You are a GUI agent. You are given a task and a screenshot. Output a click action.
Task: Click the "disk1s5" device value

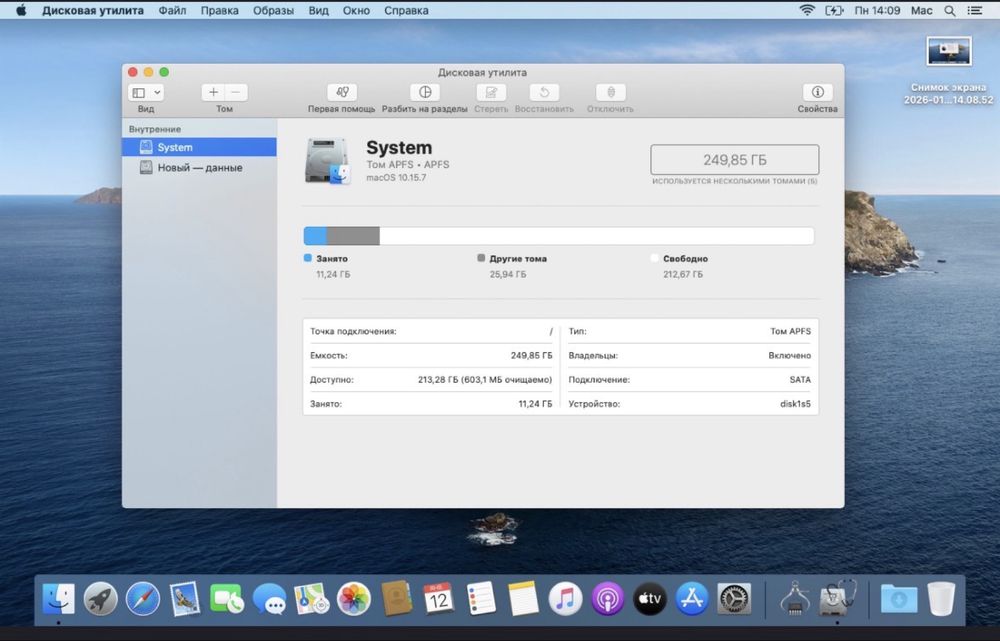point(795,404)
